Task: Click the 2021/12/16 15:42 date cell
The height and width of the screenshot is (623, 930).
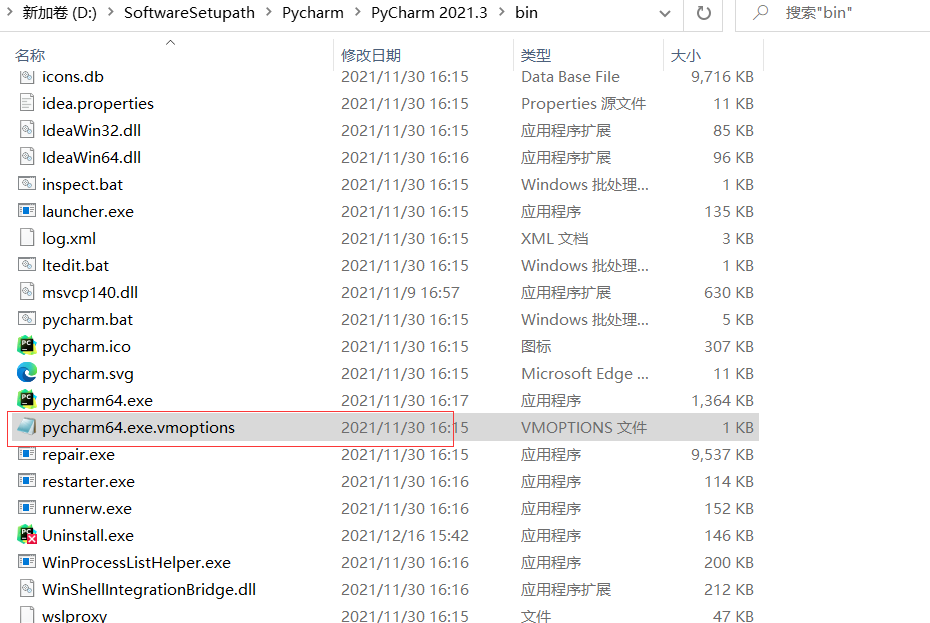Action: (405, 535)
